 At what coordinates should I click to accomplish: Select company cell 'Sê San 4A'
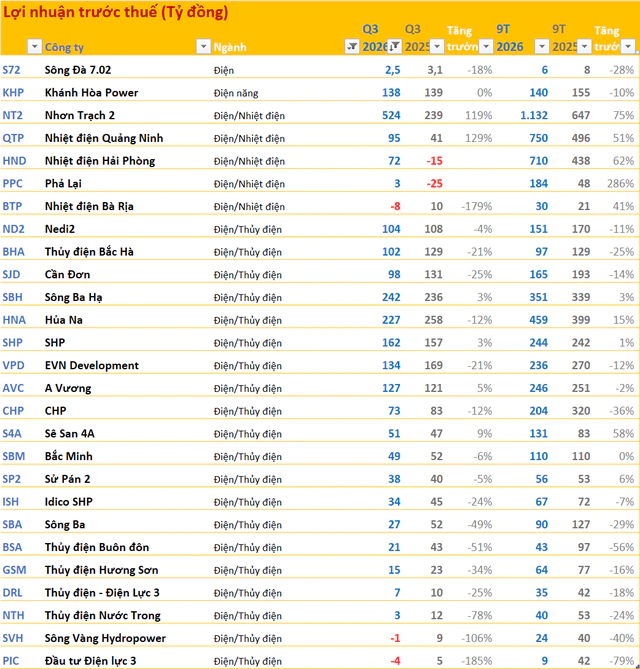(x=70, y=433)
